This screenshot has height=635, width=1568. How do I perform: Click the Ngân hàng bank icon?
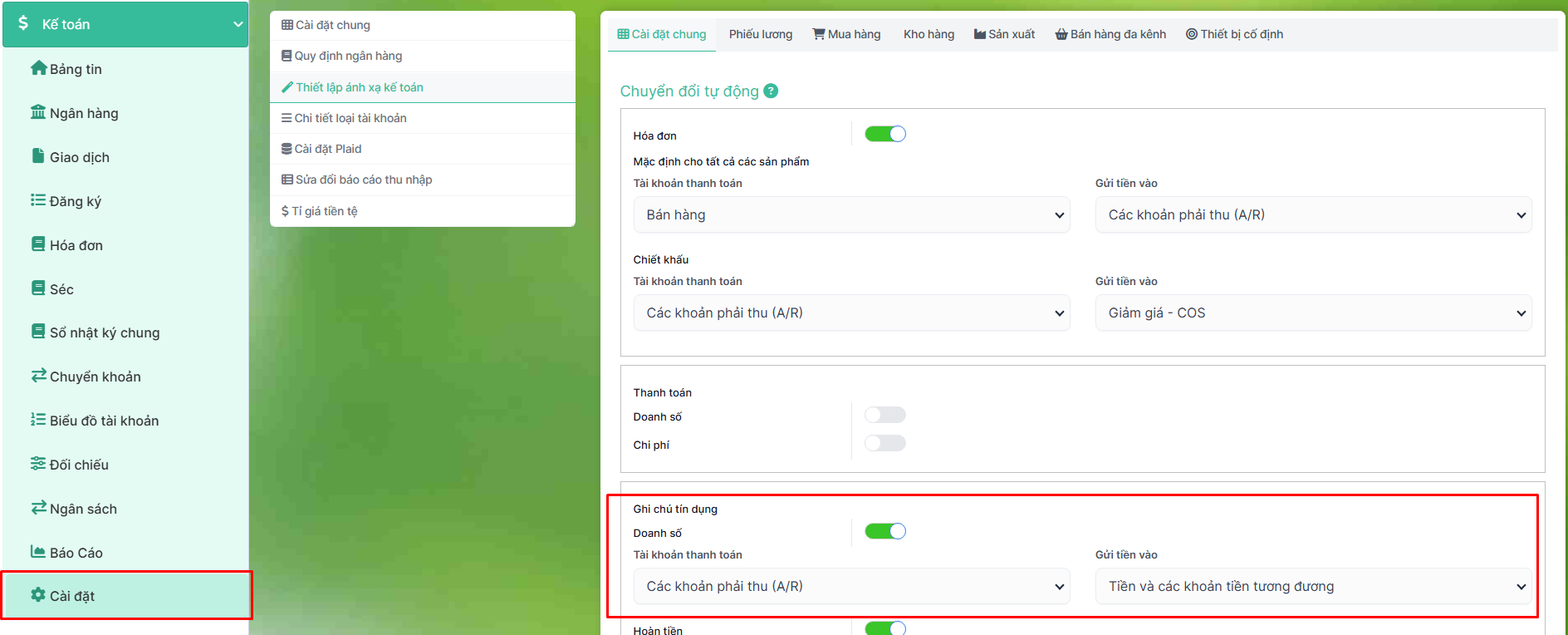pyautogui.click(x=38, y=112)
